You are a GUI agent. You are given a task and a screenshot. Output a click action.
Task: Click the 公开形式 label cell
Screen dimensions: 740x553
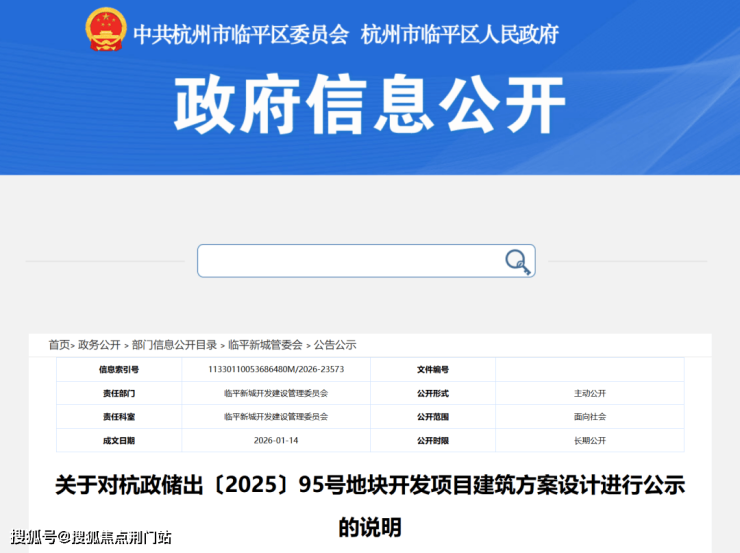[x=433, y=393]
